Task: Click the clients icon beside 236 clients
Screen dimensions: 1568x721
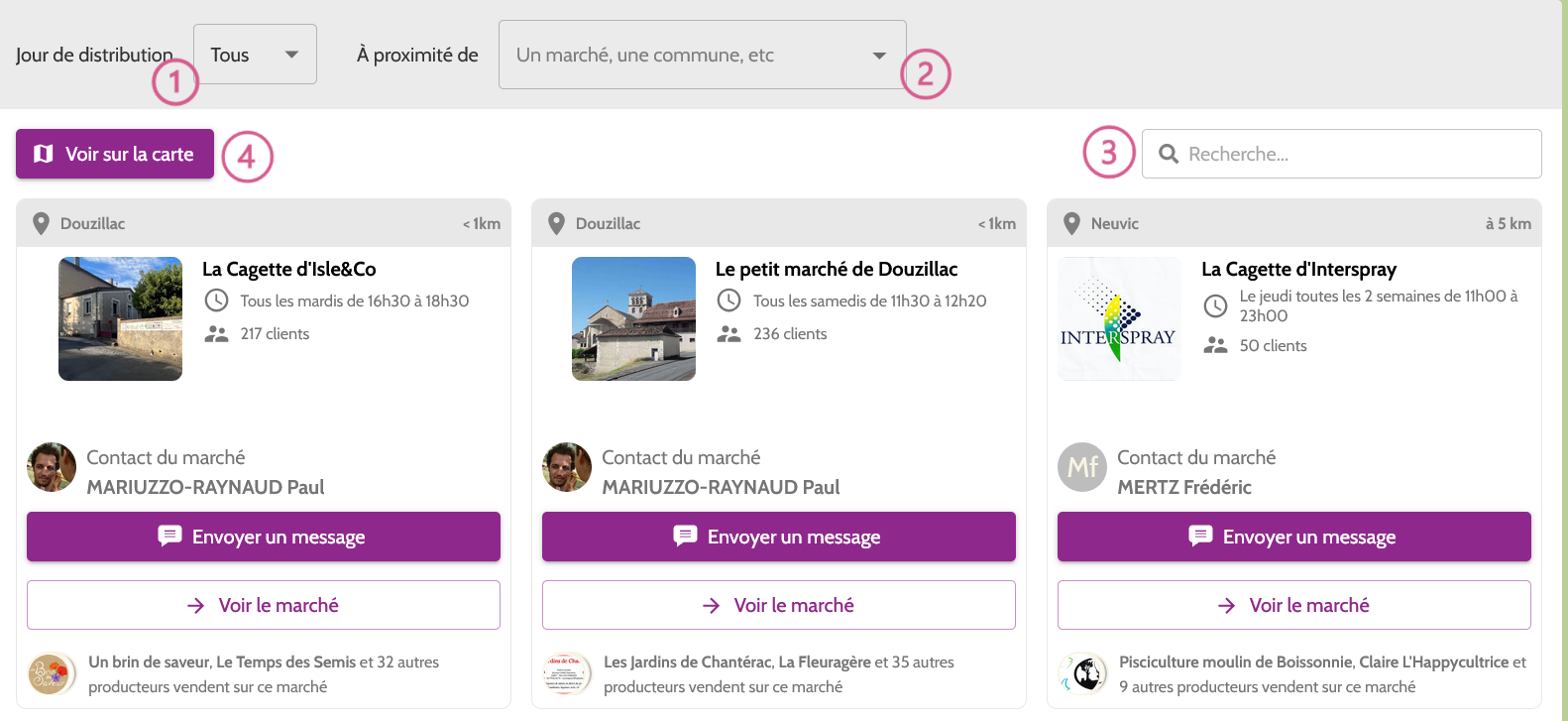Action: (728, 334)
